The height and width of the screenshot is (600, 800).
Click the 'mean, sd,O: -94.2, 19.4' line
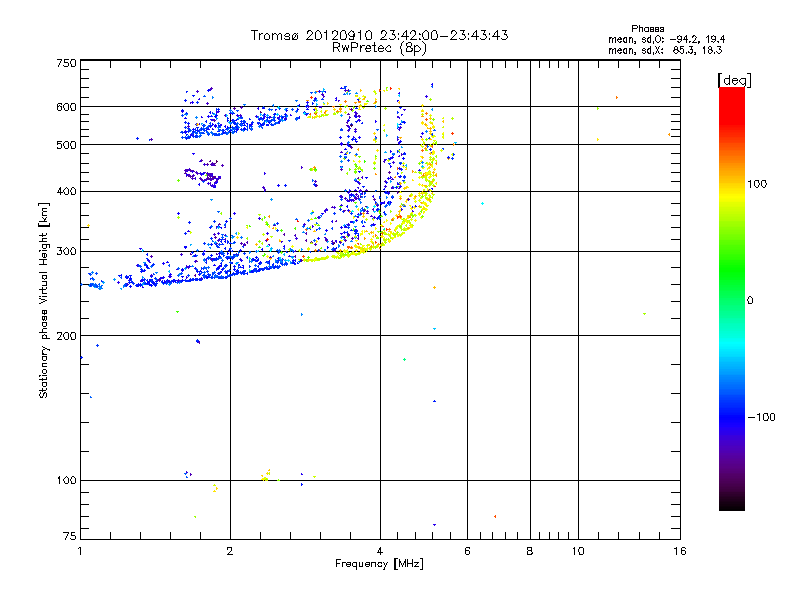point(666,39)
